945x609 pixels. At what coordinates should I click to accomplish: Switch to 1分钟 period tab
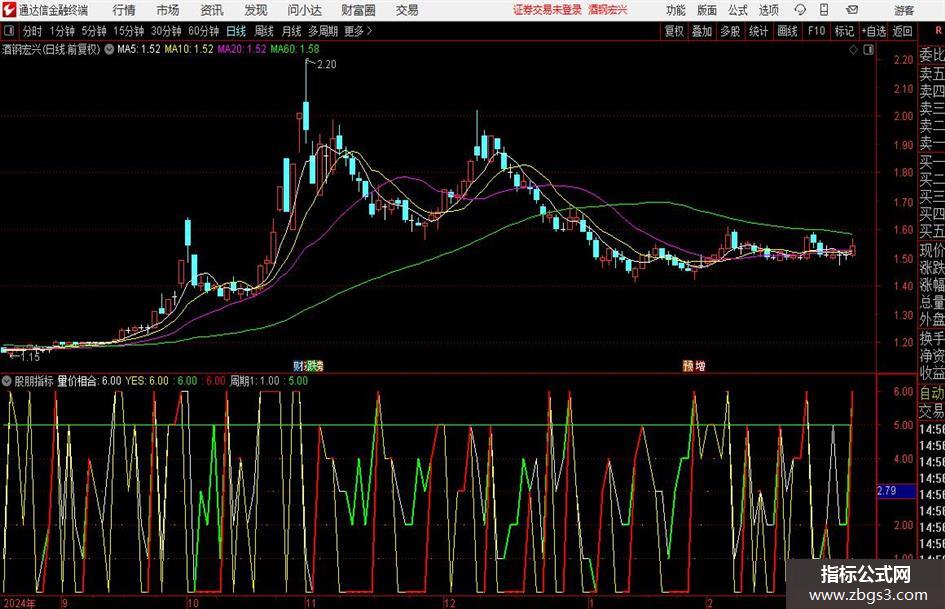click(x=62, y=31)
